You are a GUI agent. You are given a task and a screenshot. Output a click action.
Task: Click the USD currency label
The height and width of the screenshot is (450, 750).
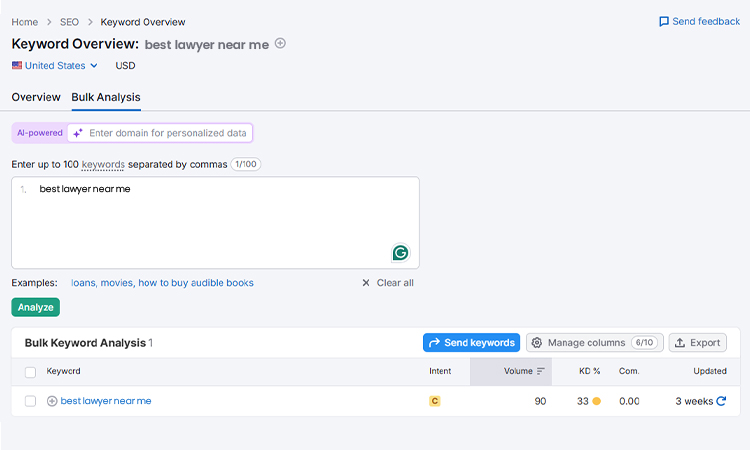[x=125, y=66]
